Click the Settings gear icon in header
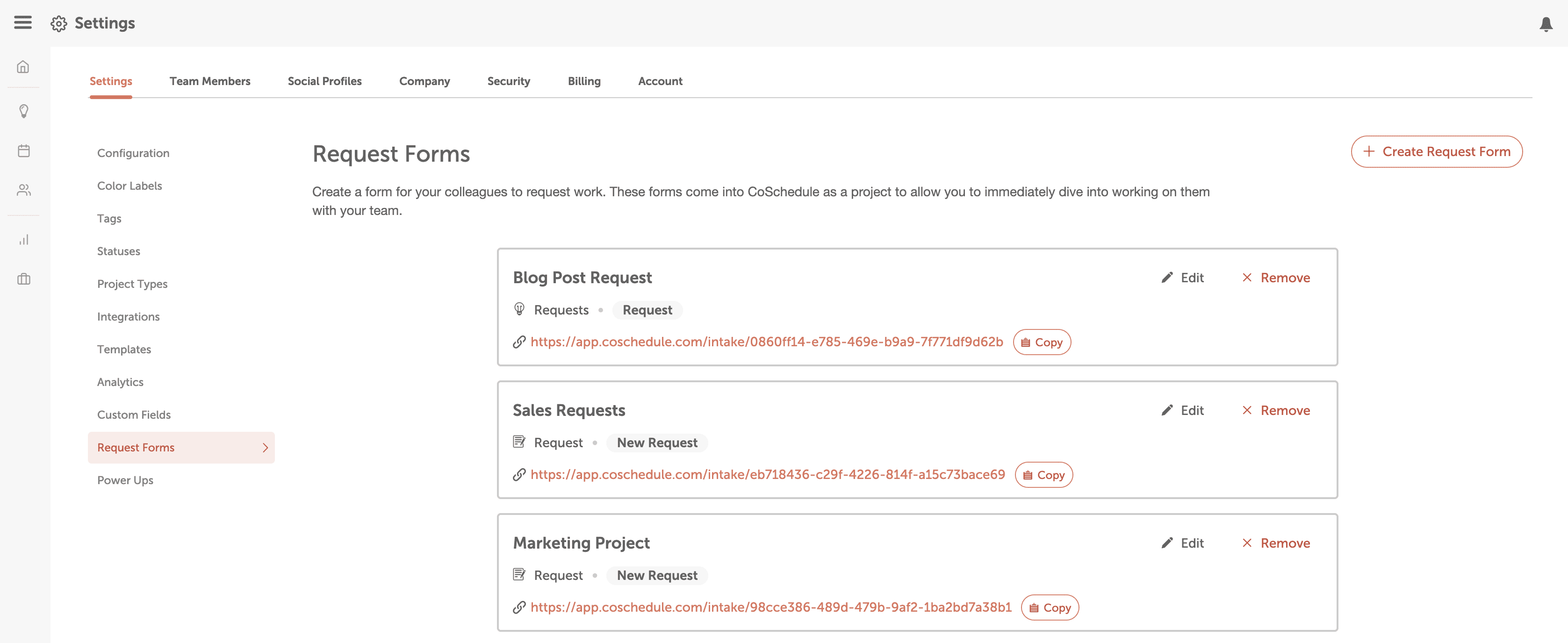 pyautogui.click(x=59, y=24)
